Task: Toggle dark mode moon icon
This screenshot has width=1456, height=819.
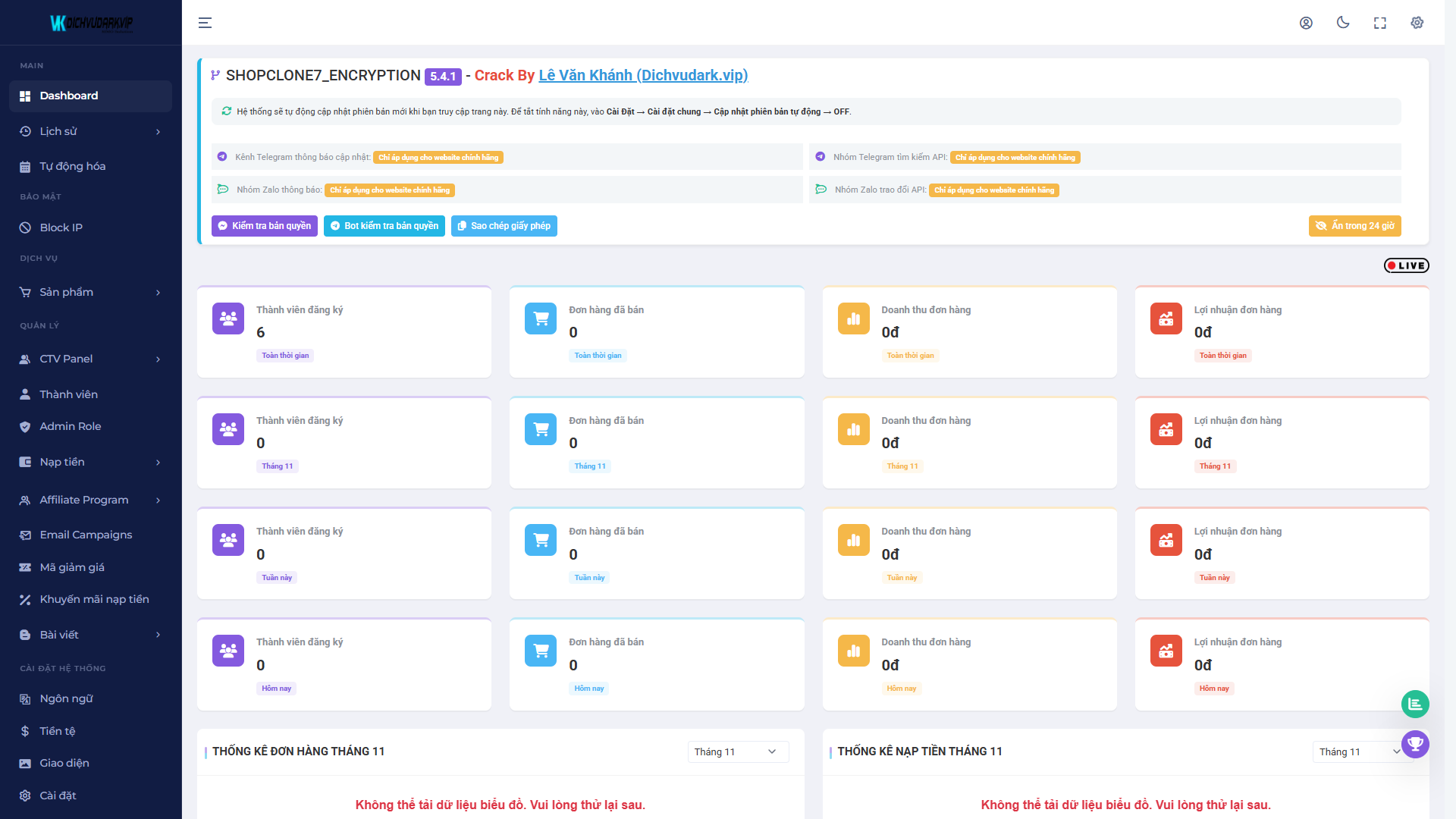Action: (x=1343, y=23)
